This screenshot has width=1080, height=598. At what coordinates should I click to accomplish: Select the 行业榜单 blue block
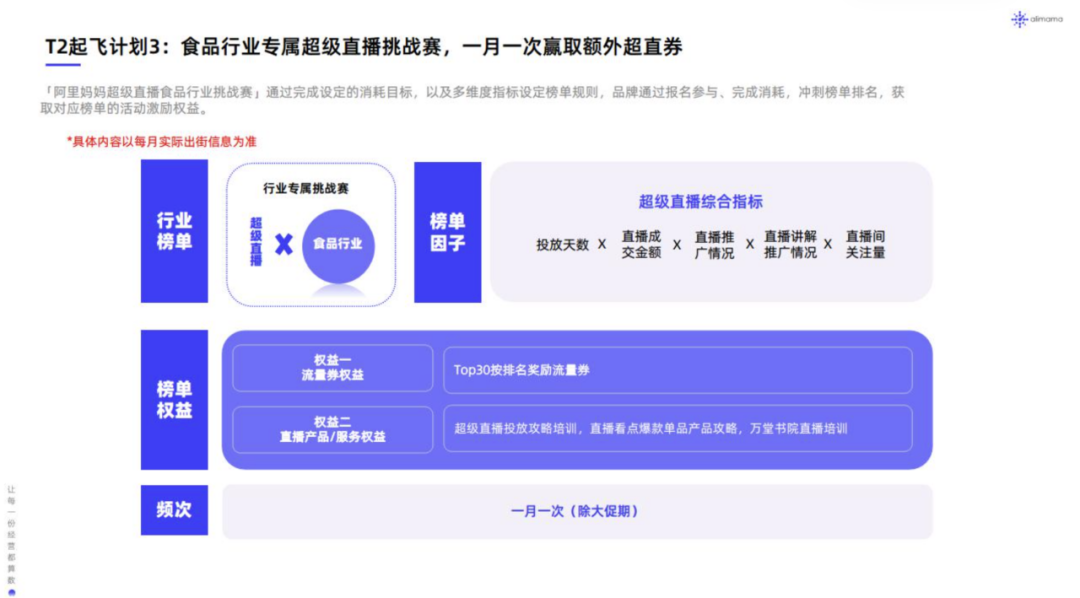pos(174,231)
